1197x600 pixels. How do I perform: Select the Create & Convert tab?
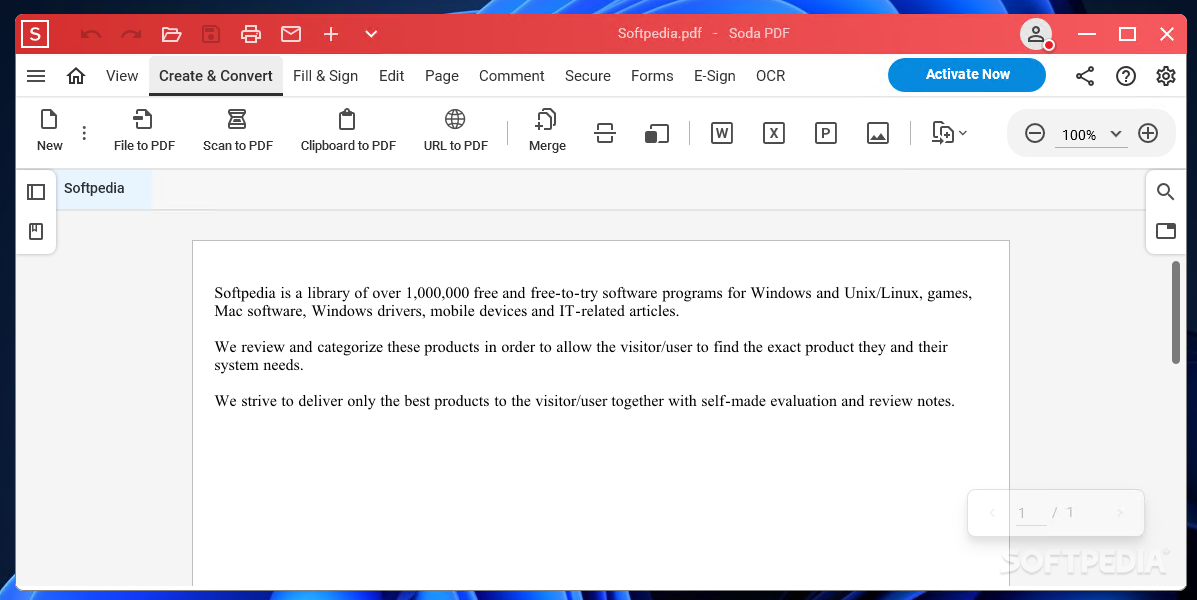(215, 76)
